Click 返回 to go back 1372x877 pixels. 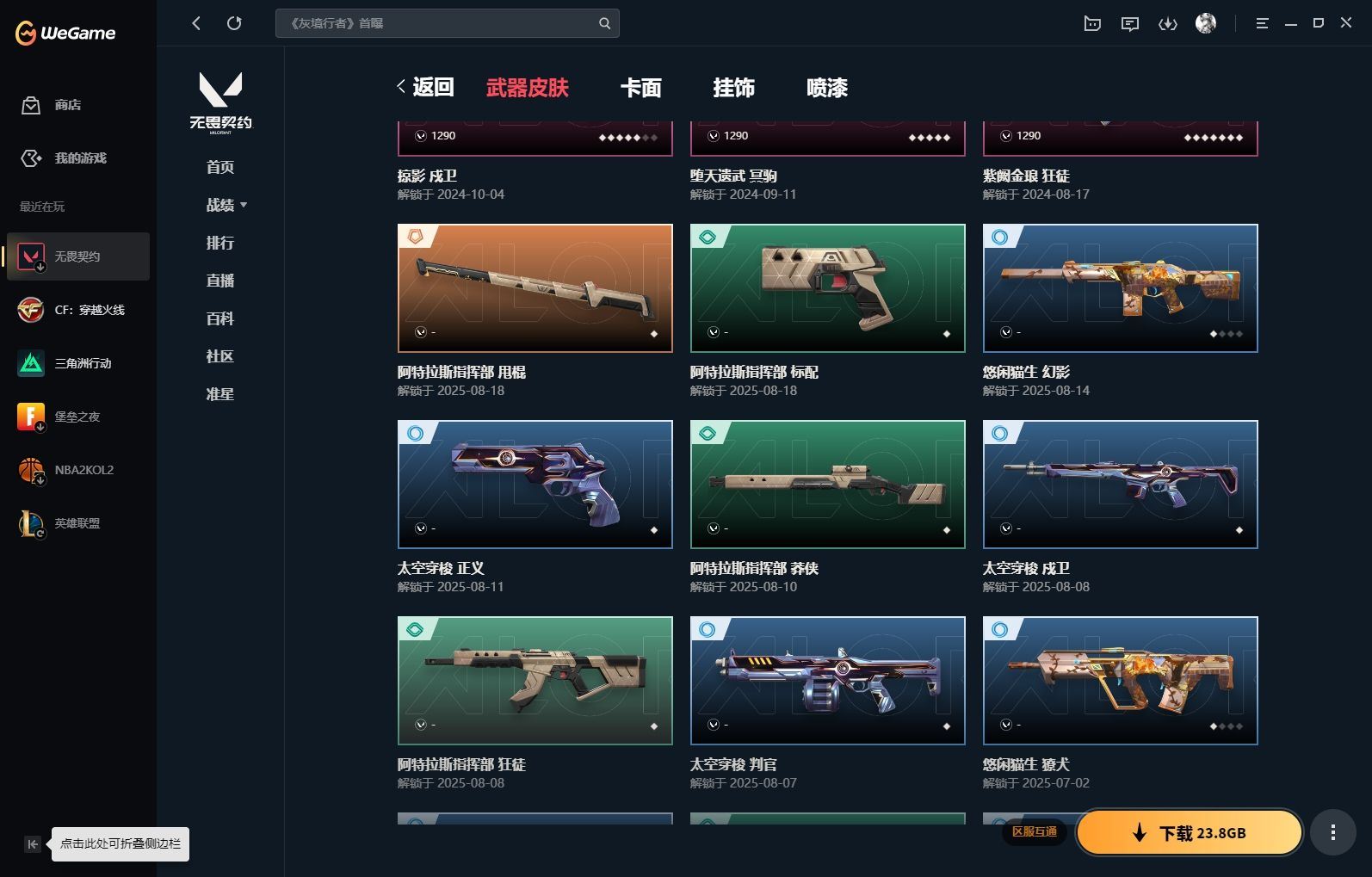point(425,87)
